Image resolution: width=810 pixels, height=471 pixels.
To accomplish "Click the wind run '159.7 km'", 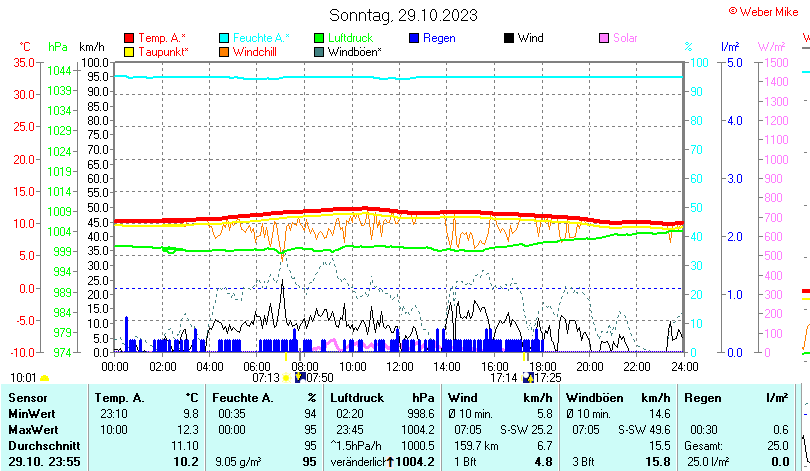I will pos(476,446).
